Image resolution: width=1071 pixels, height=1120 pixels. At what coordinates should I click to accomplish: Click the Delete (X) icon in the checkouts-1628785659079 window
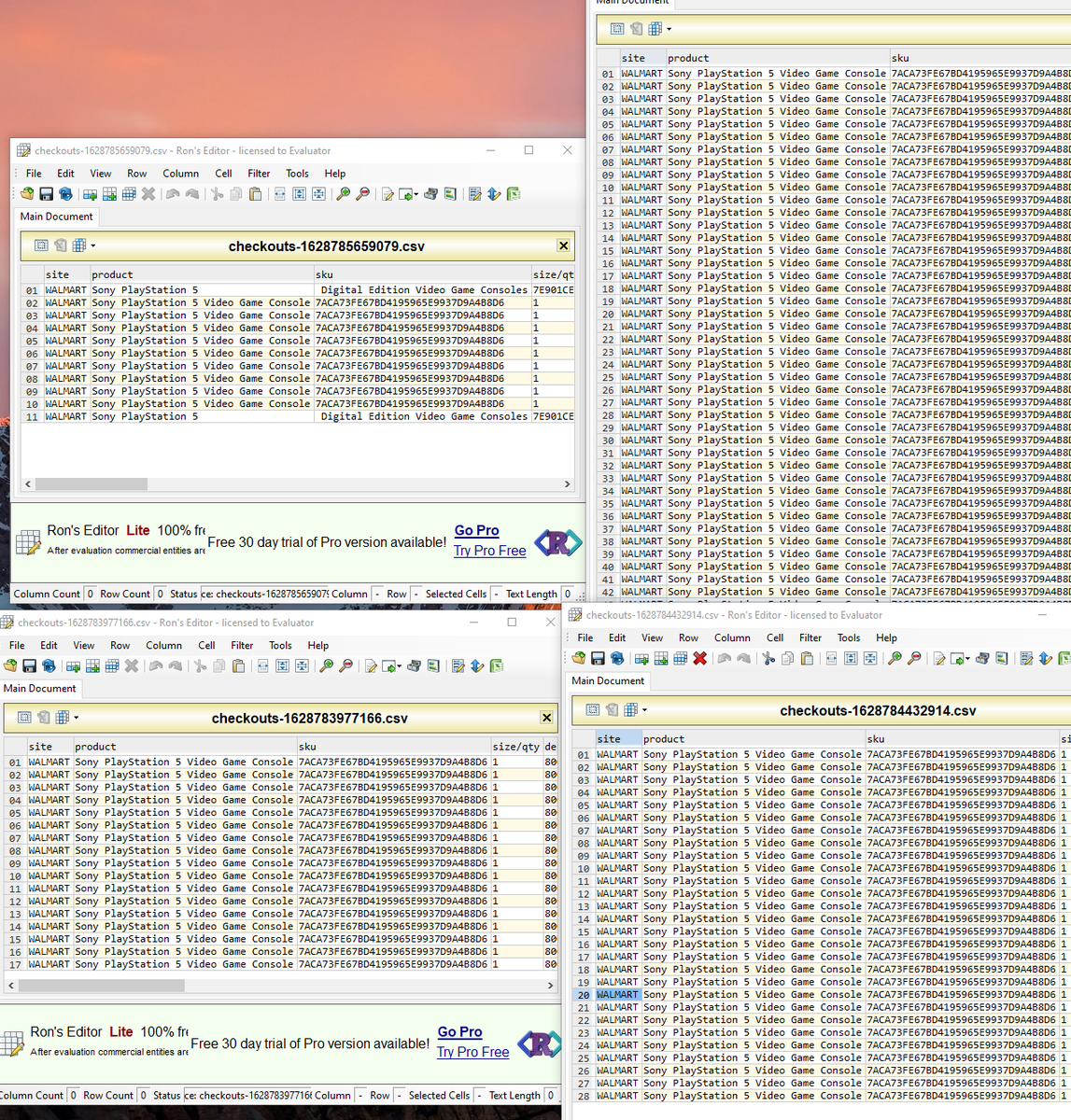click(148, 194)
